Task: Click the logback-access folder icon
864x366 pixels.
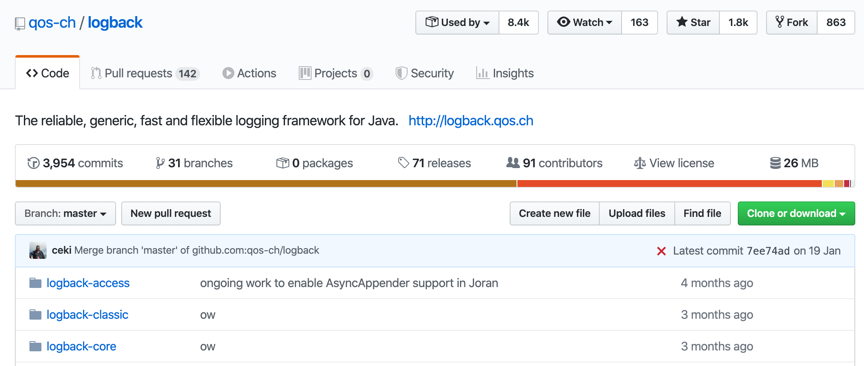Action: pos(35,283)
